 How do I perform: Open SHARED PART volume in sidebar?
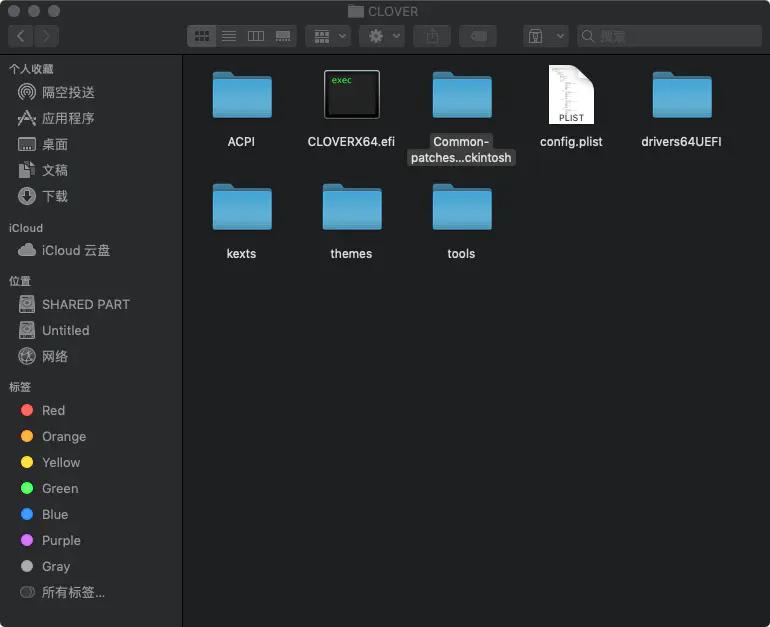(x=74, y=304)
